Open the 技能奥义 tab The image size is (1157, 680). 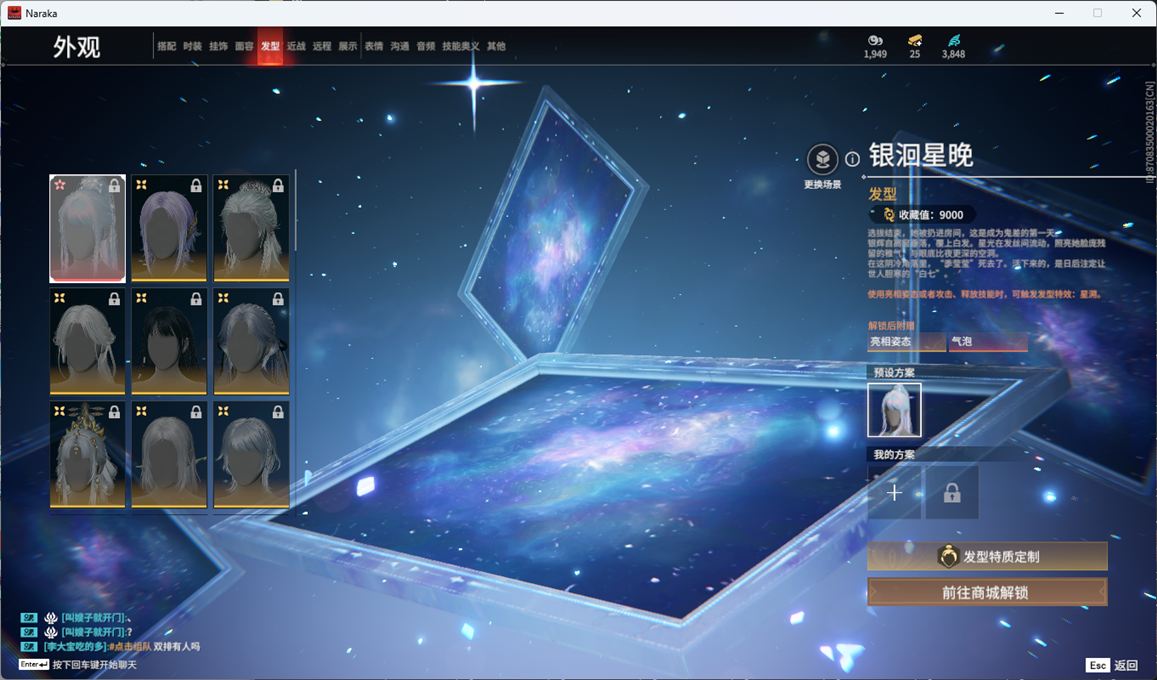460,46
